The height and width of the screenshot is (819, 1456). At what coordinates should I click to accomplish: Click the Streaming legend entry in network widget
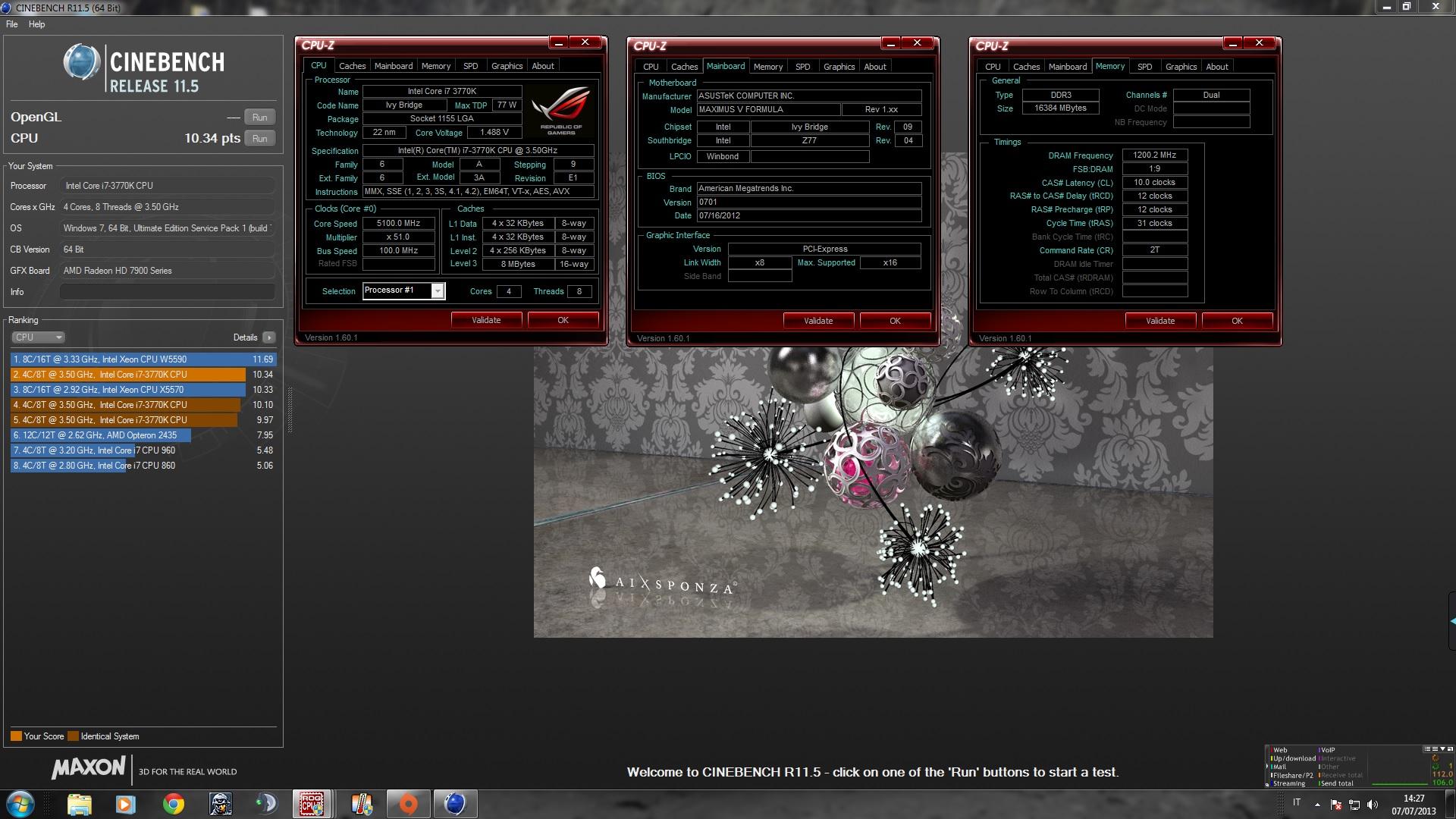click(1288, 783)
